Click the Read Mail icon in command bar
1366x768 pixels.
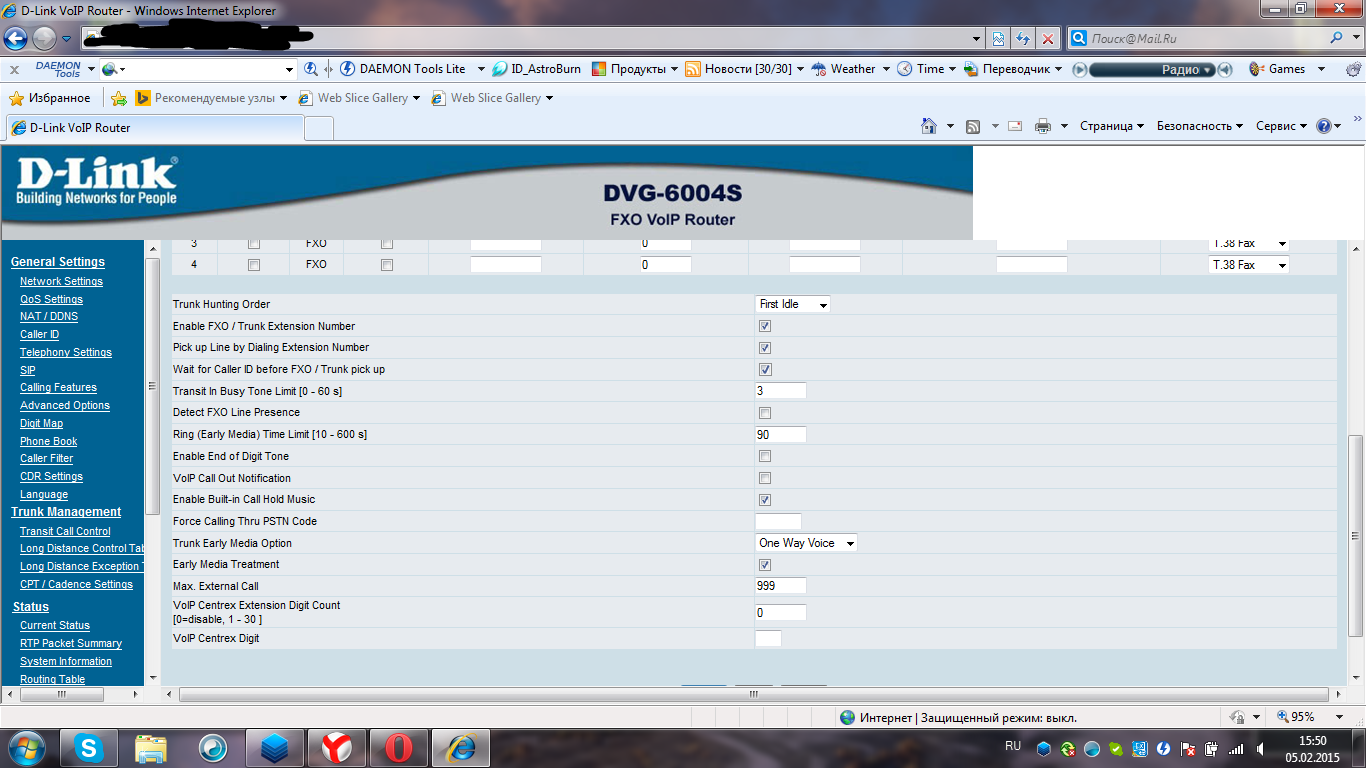point(1014,126)
